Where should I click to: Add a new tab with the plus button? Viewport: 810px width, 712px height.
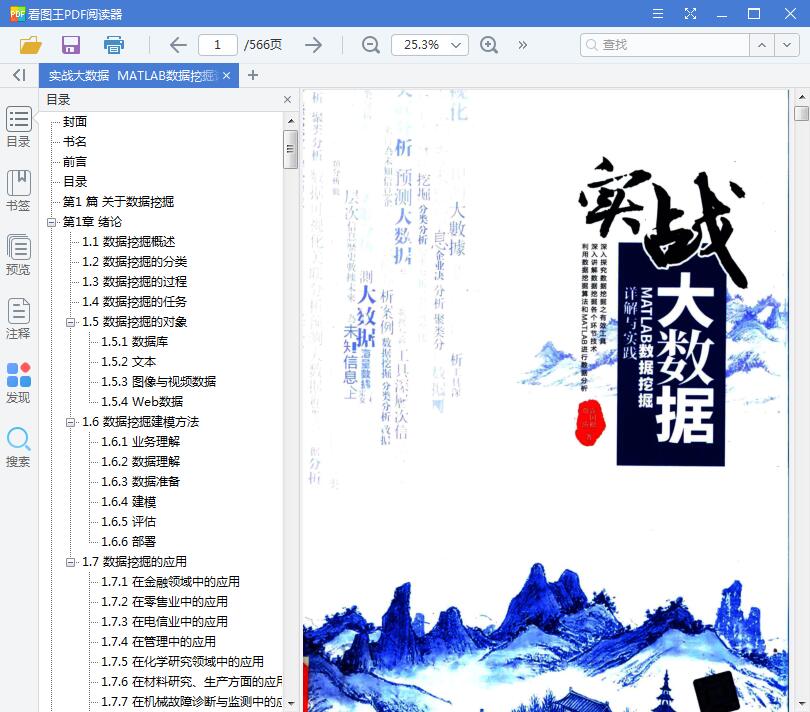(x=253, y=75)
